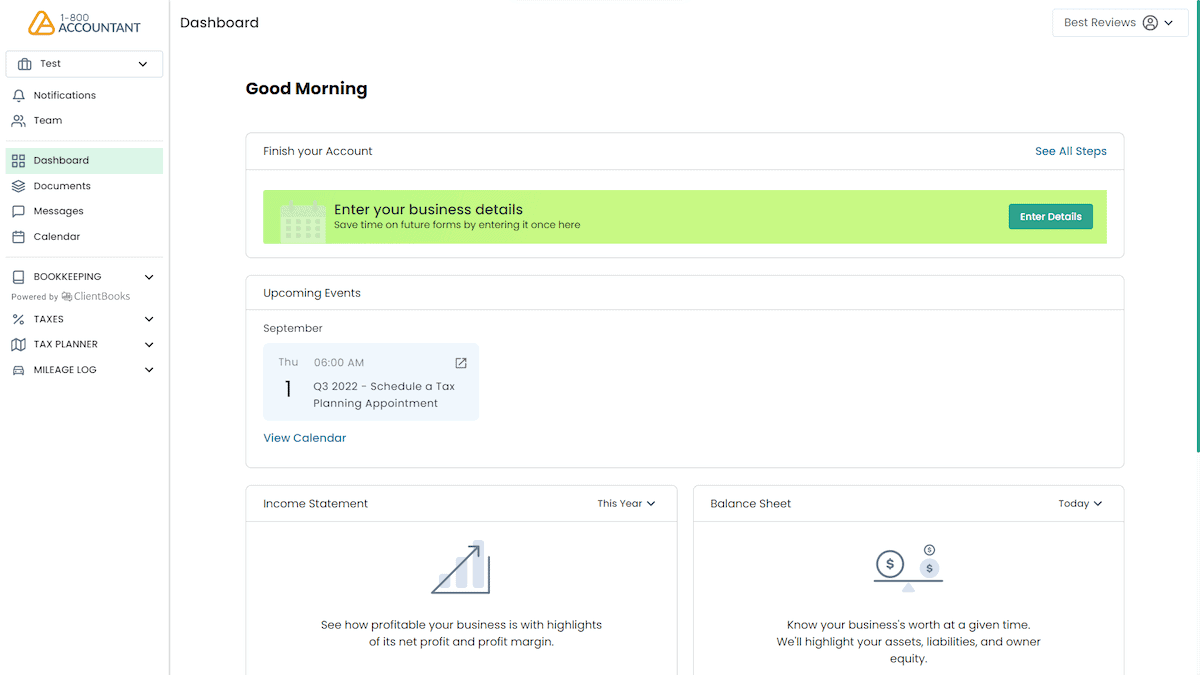Image resolution: width=1200 pixels, height=675 pixels.
Task: Click the Team sidebar icon
Action: tap(20, 120)
